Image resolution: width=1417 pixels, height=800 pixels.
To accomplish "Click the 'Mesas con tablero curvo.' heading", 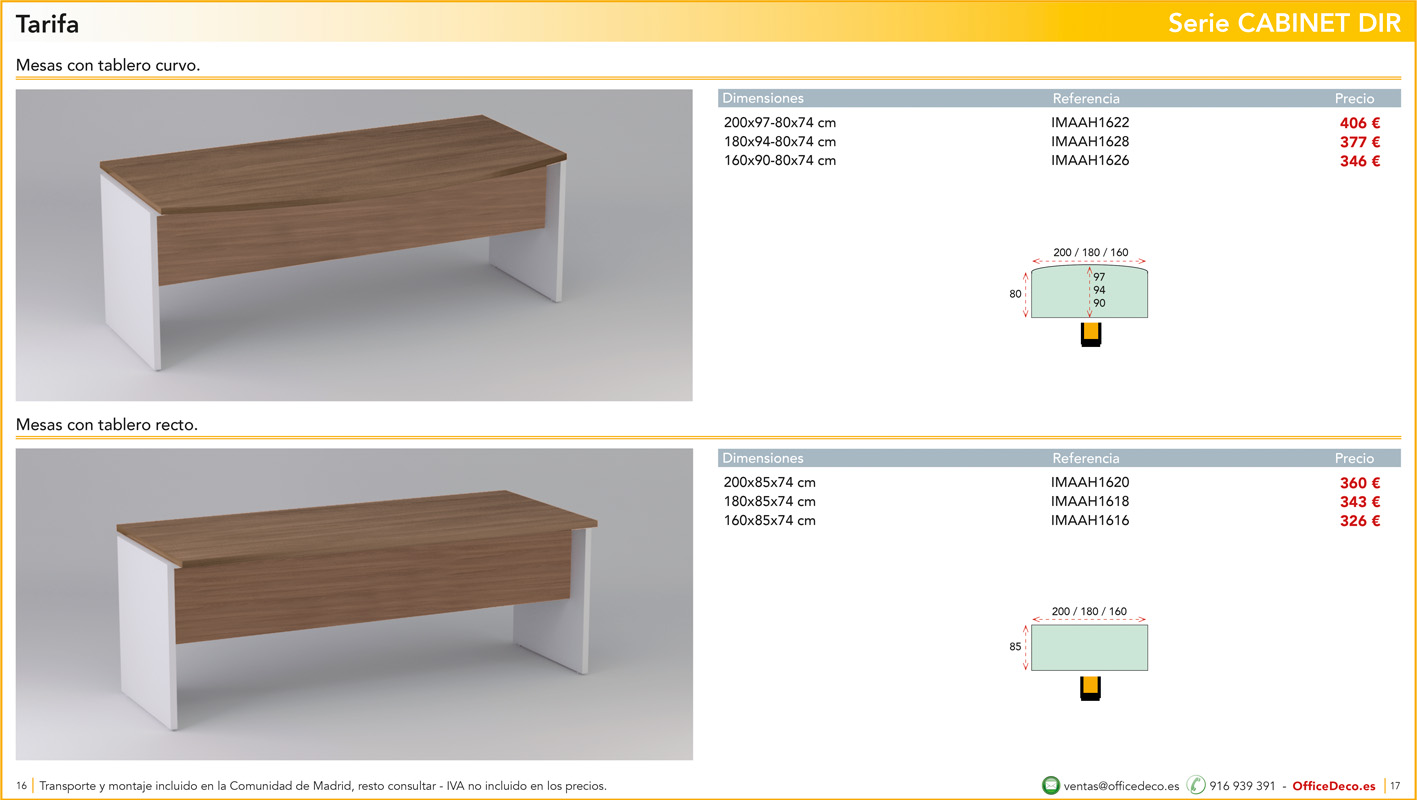I will pyautogui.click(x=108, y=66).
